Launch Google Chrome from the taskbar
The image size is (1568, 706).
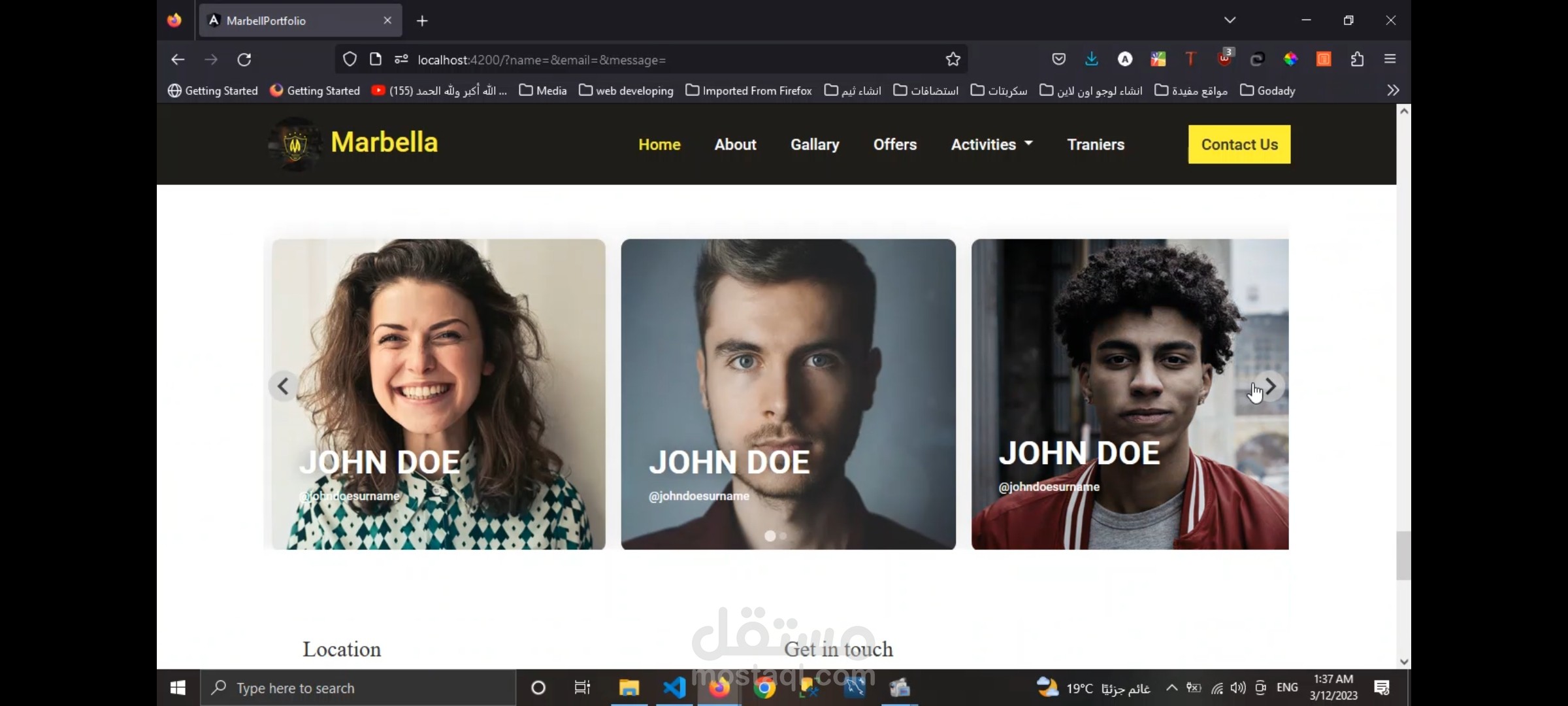pos(764,688)
